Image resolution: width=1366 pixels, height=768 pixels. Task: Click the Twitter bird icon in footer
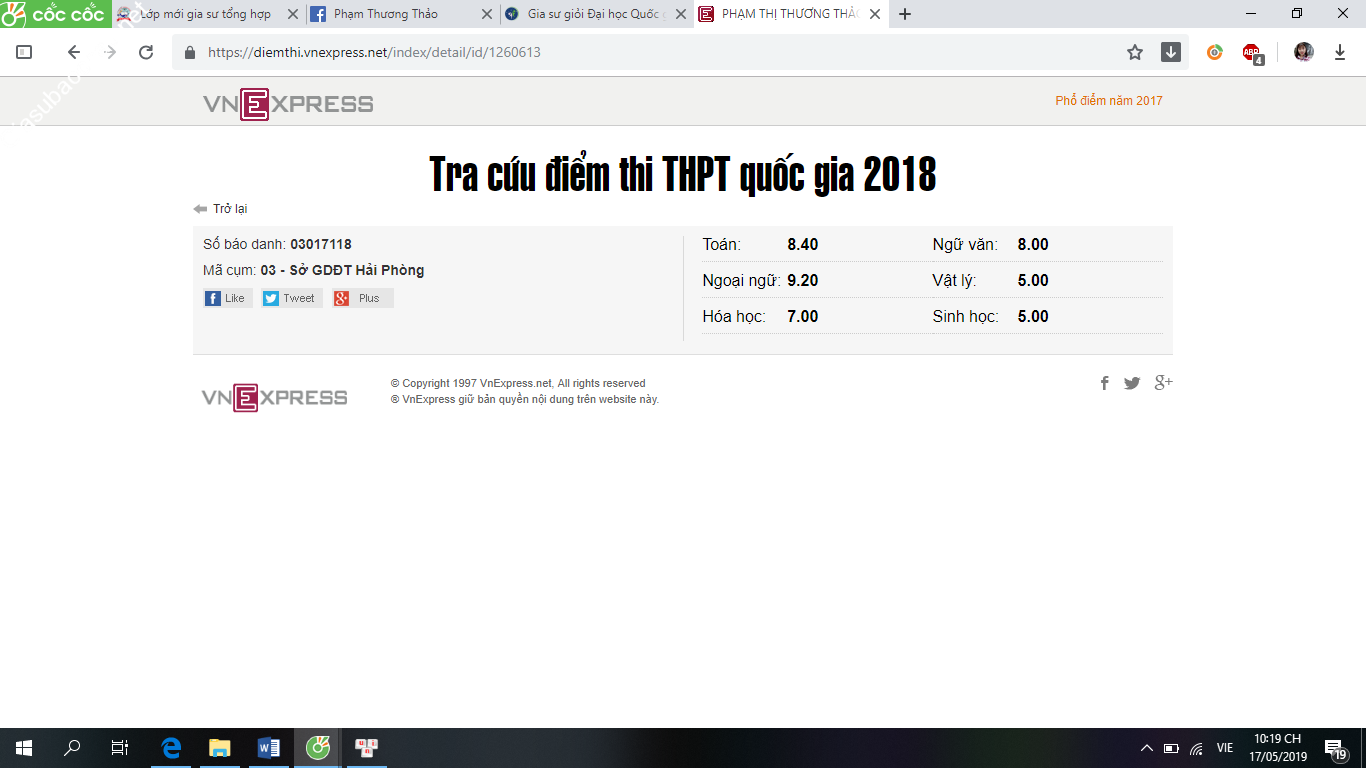tap(1132, 383)
